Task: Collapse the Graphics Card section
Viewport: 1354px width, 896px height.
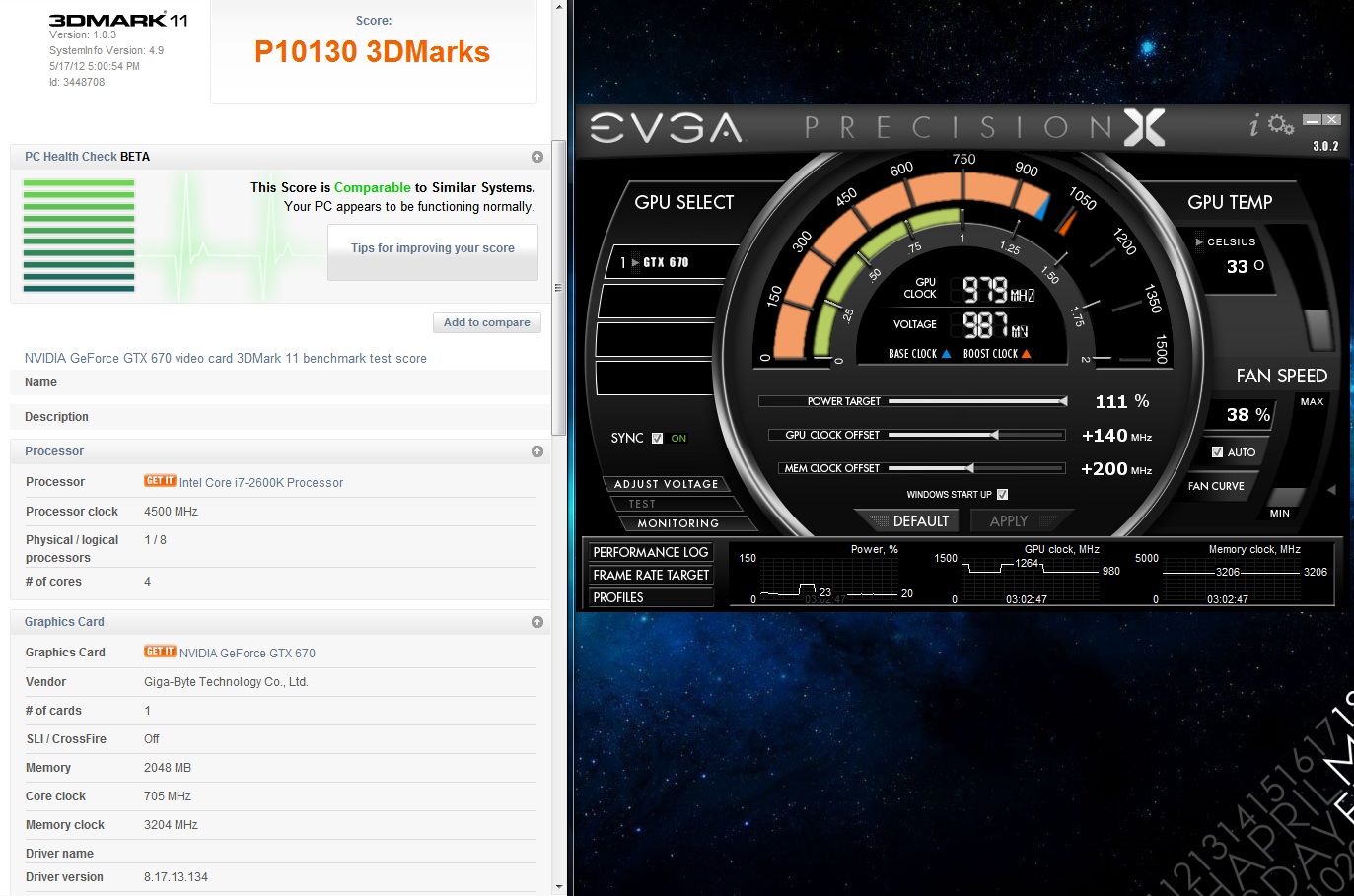Action: pos(537,622)
